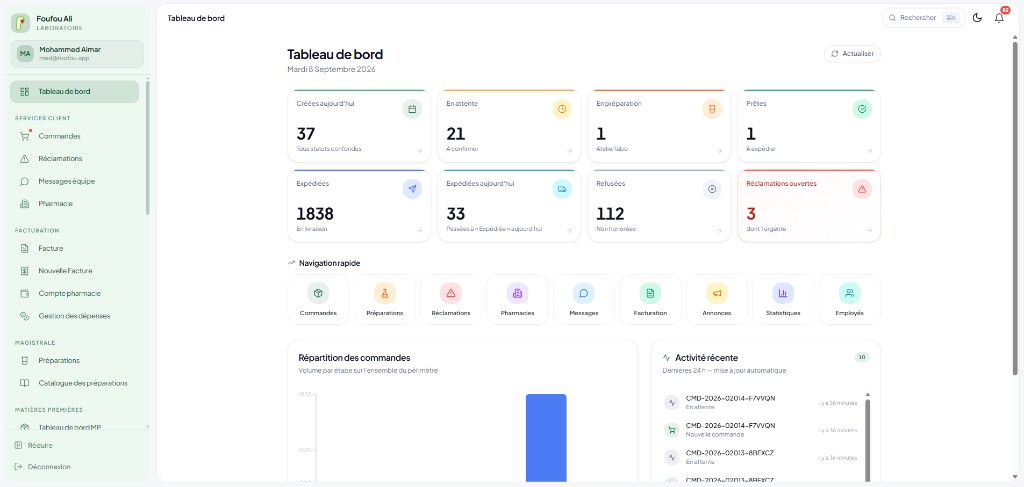Open the Mohammed Aimar user profile card
1024x487 pixels.
(77, 54)
